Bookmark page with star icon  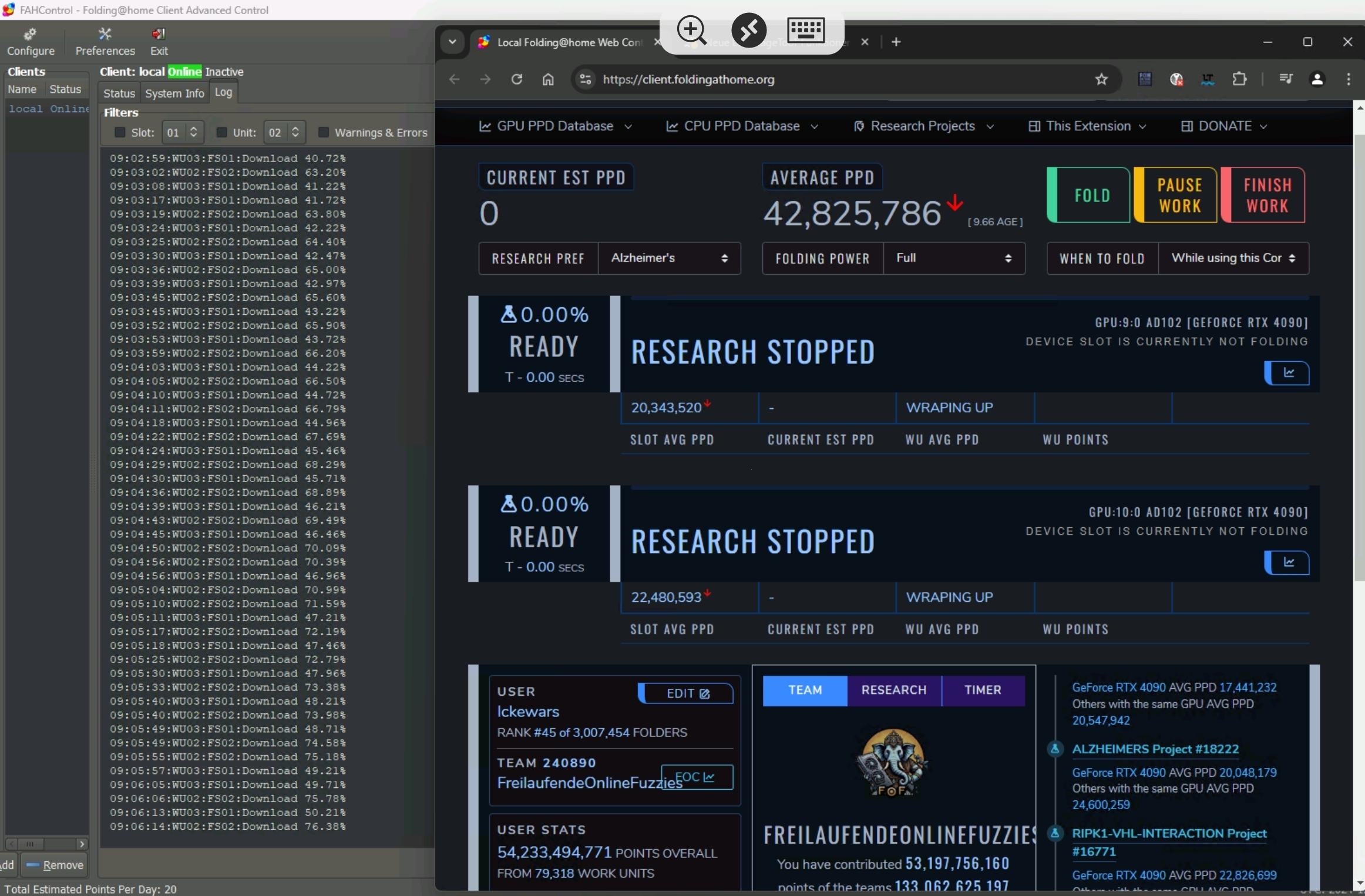coord(1101,79)
